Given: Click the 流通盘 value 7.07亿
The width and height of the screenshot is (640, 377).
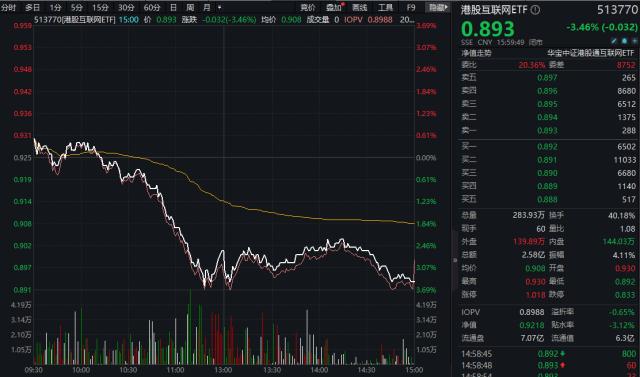Looking at the screenshot, I should [533, 338].
